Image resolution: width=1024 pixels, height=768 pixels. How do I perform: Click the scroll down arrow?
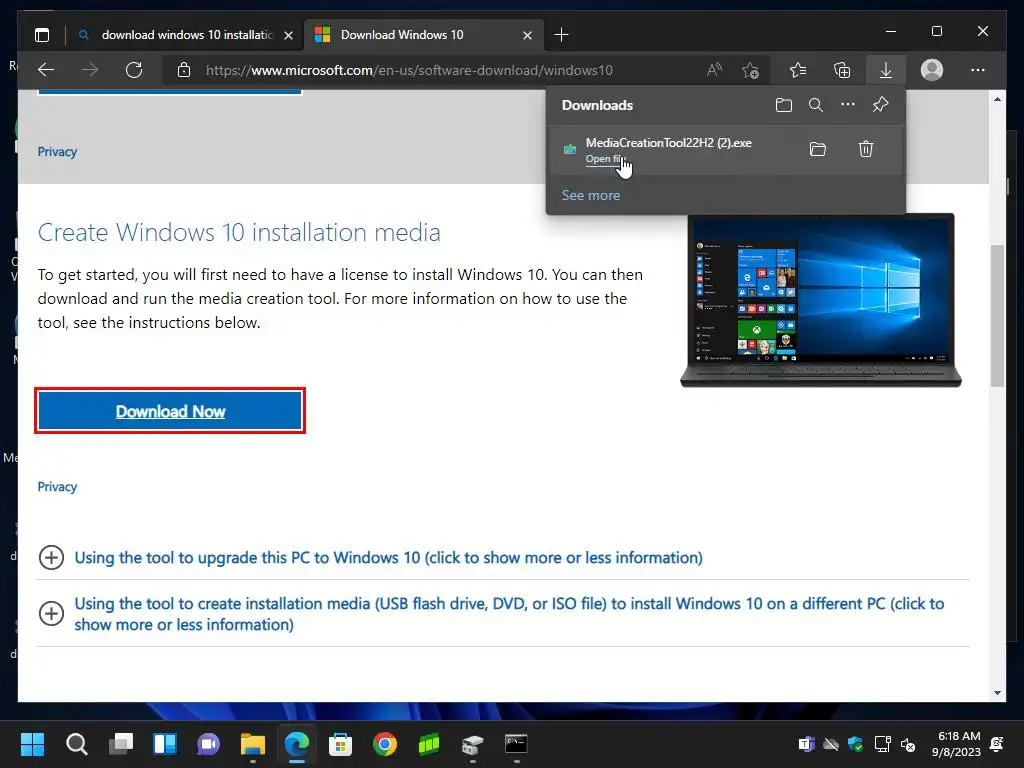coord(997,693)
